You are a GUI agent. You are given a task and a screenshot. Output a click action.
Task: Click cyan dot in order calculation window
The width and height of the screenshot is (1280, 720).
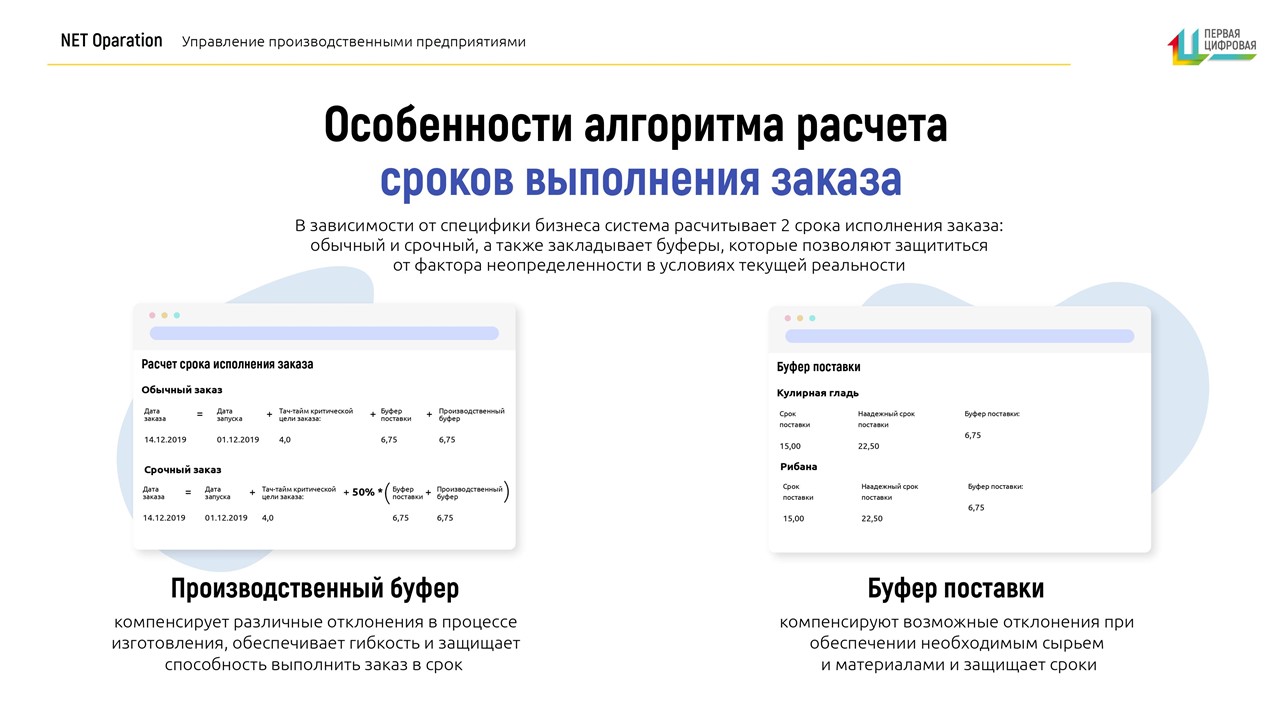pos(177,315)
